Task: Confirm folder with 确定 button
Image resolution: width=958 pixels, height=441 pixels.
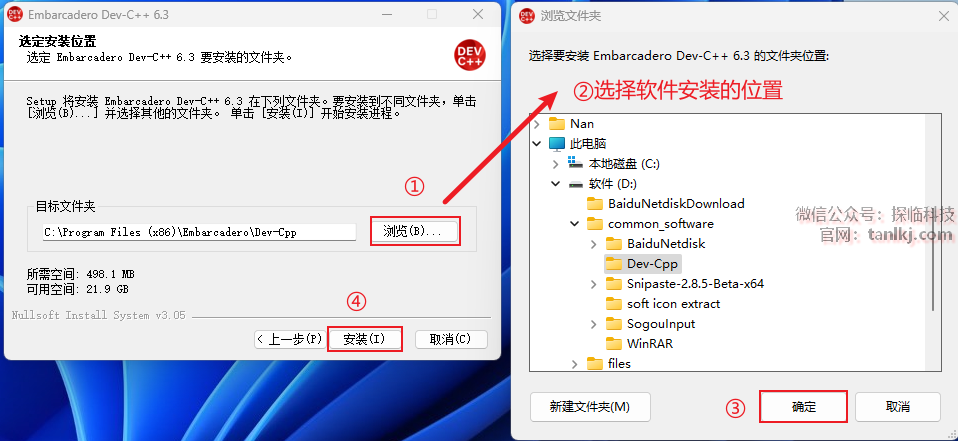Action: coord(803,407)
